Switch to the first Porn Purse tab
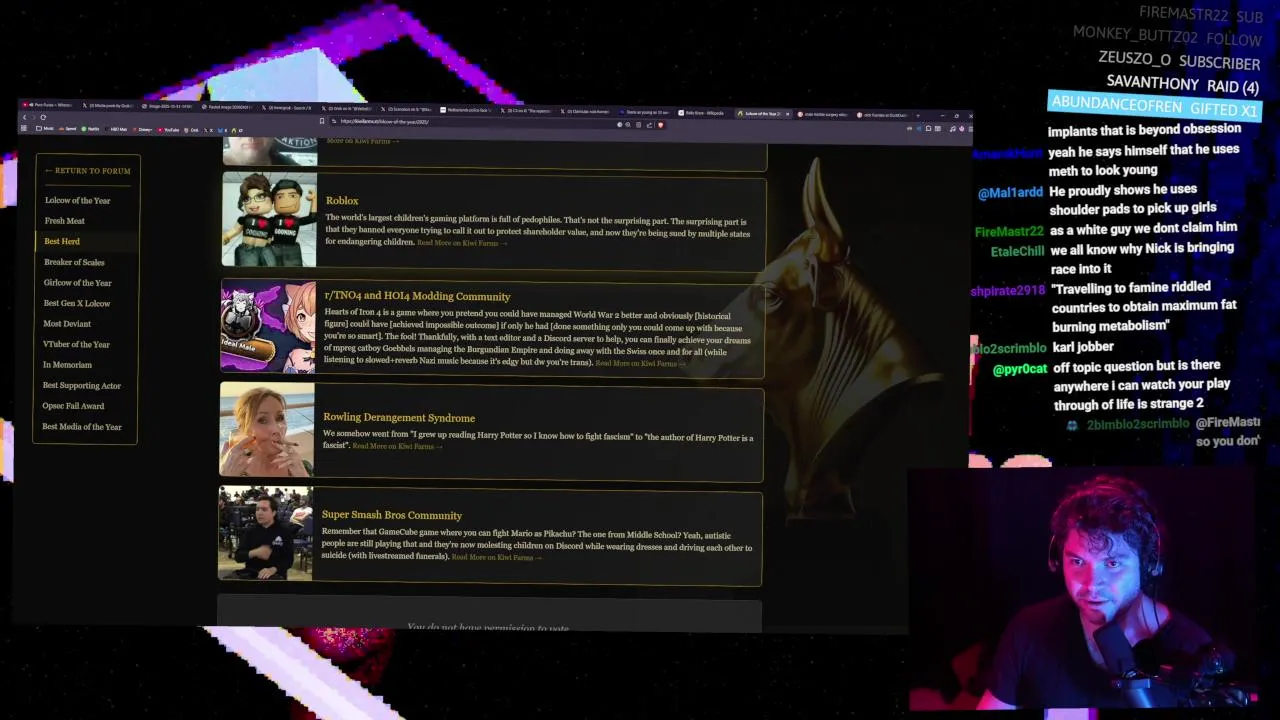The height and width of the screenshot is (720, 1280). [48, 105]
